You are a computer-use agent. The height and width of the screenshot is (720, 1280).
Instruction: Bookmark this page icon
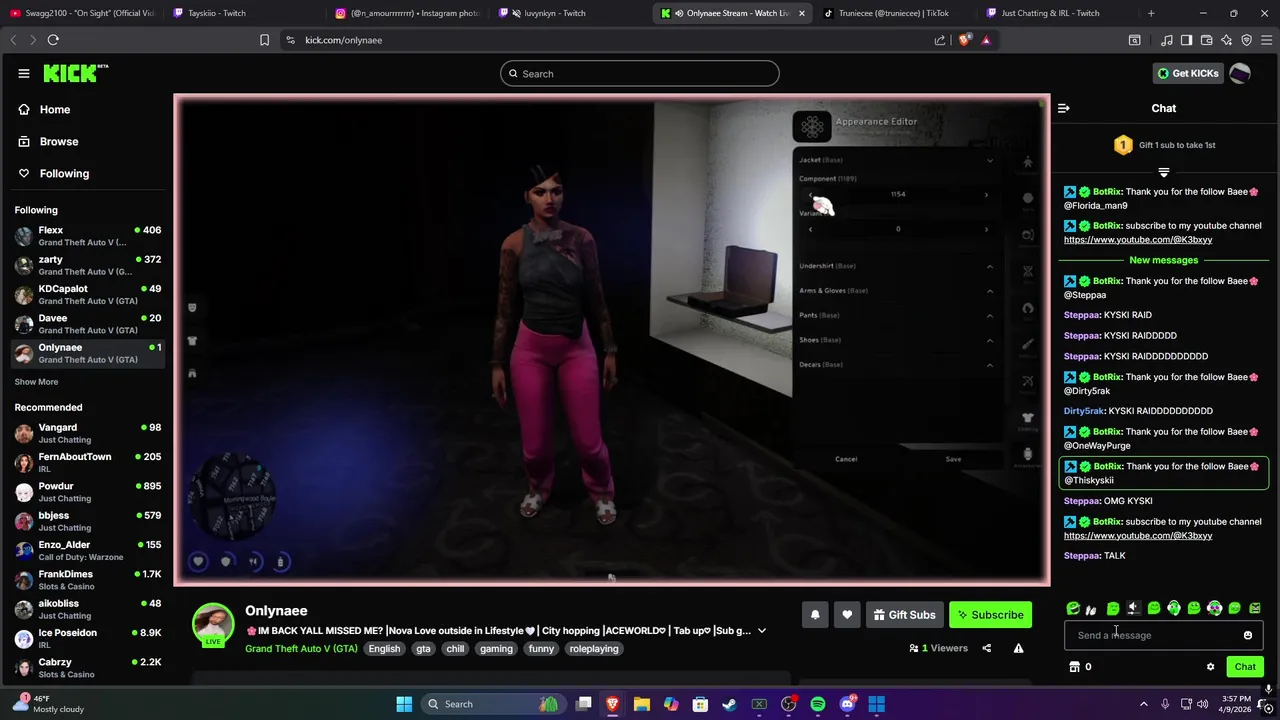pos(264,40)
